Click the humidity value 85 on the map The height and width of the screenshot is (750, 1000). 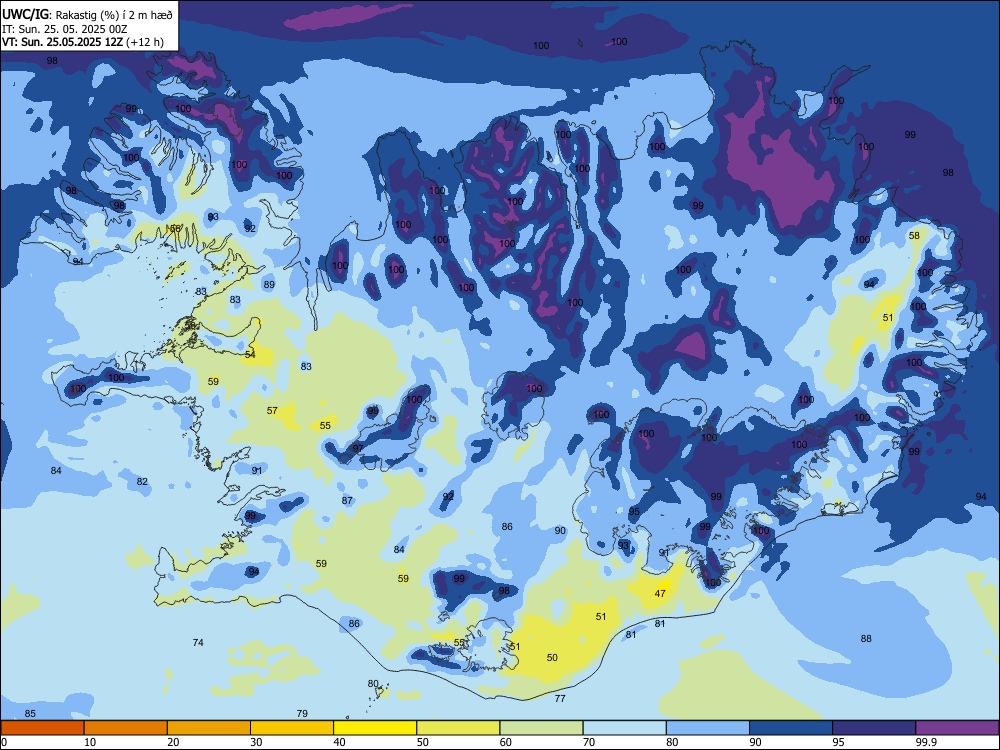coord(30,713)
